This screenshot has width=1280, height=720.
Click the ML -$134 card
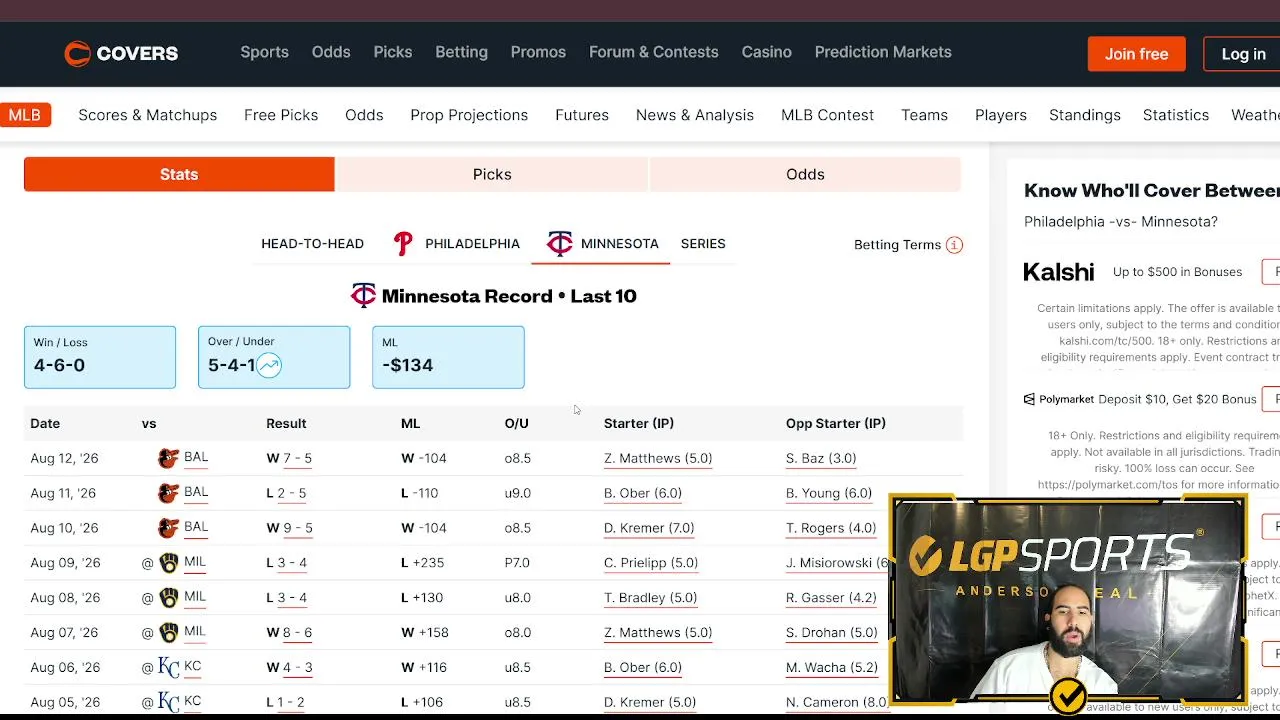click(x=448, y=357)
